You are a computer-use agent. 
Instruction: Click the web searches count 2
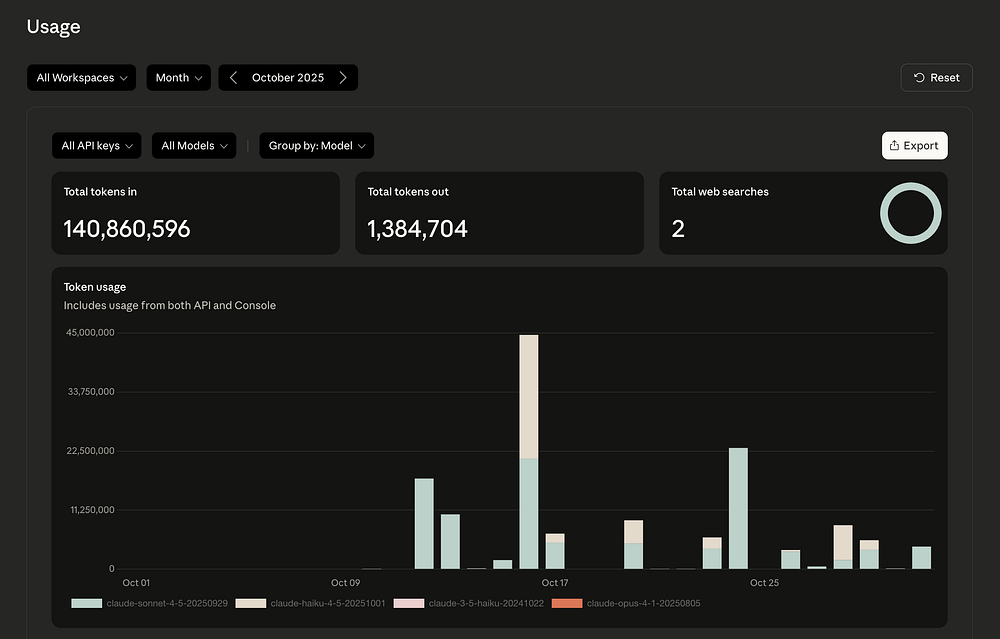[x=678, y=229]
